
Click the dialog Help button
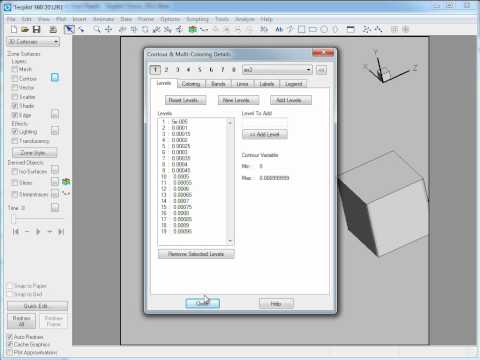(x=276, y=303)
